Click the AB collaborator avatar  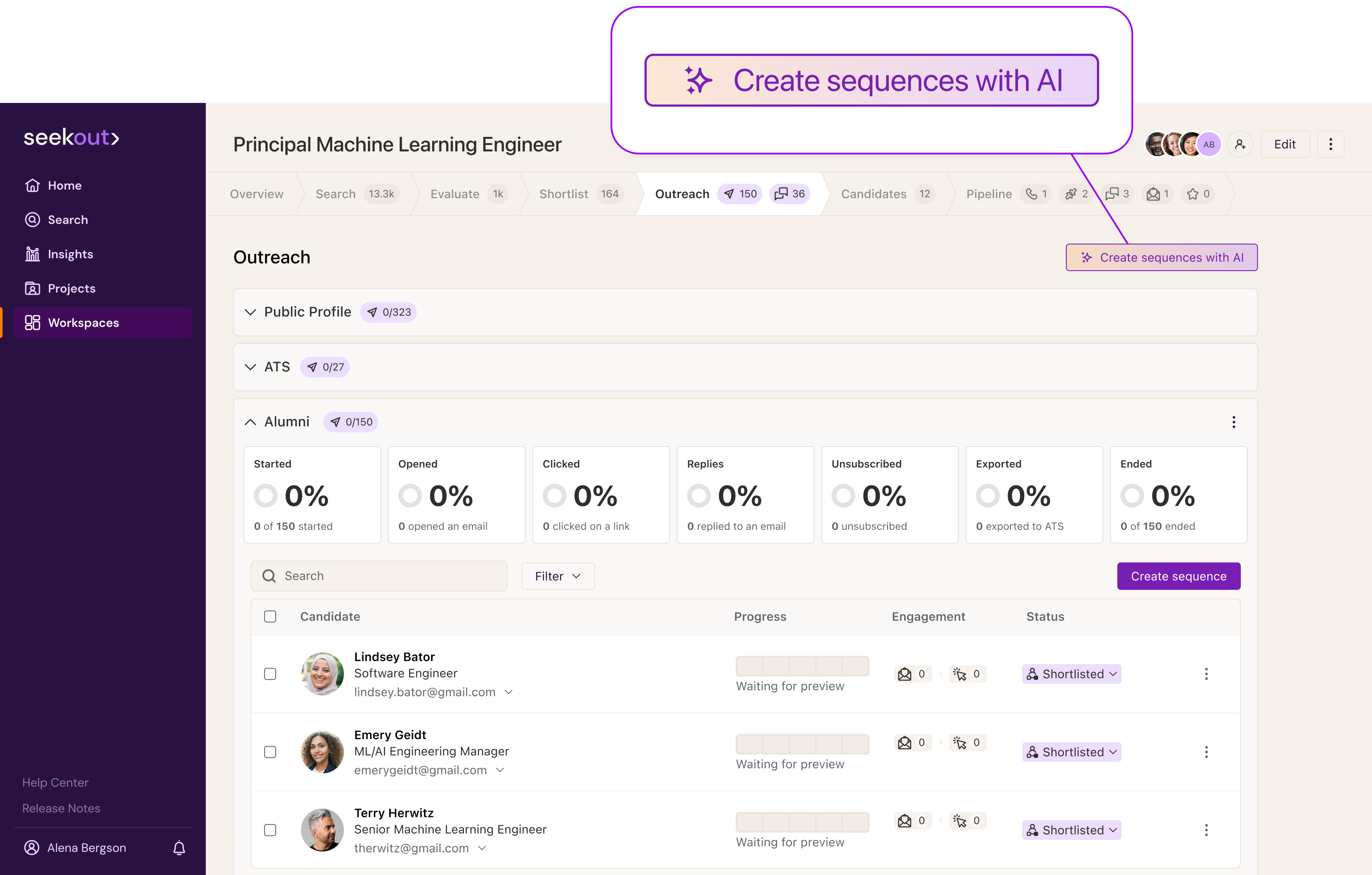(x=1209, y=144)
